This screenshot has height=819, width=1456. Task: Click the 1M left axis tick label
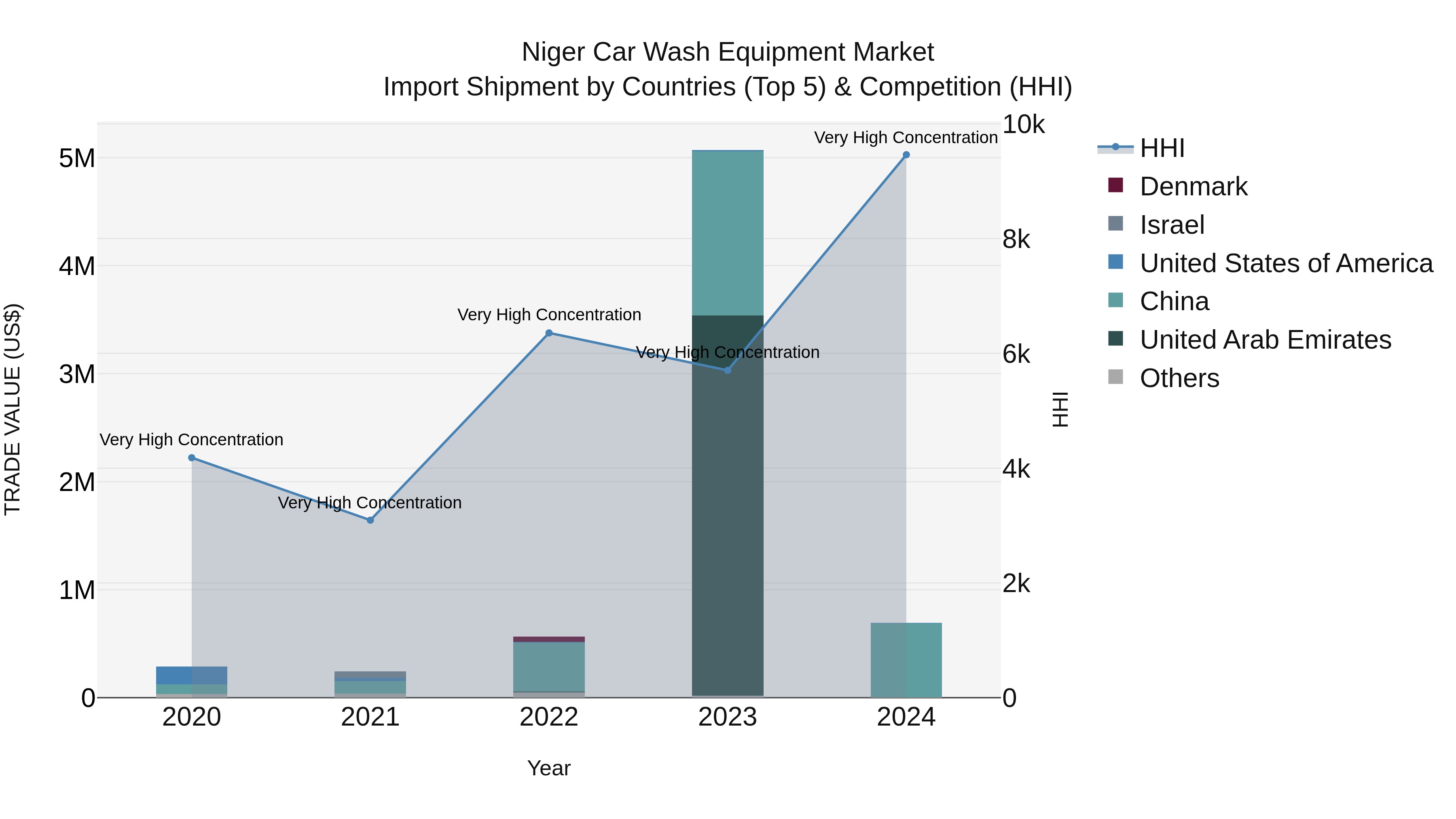77,590
